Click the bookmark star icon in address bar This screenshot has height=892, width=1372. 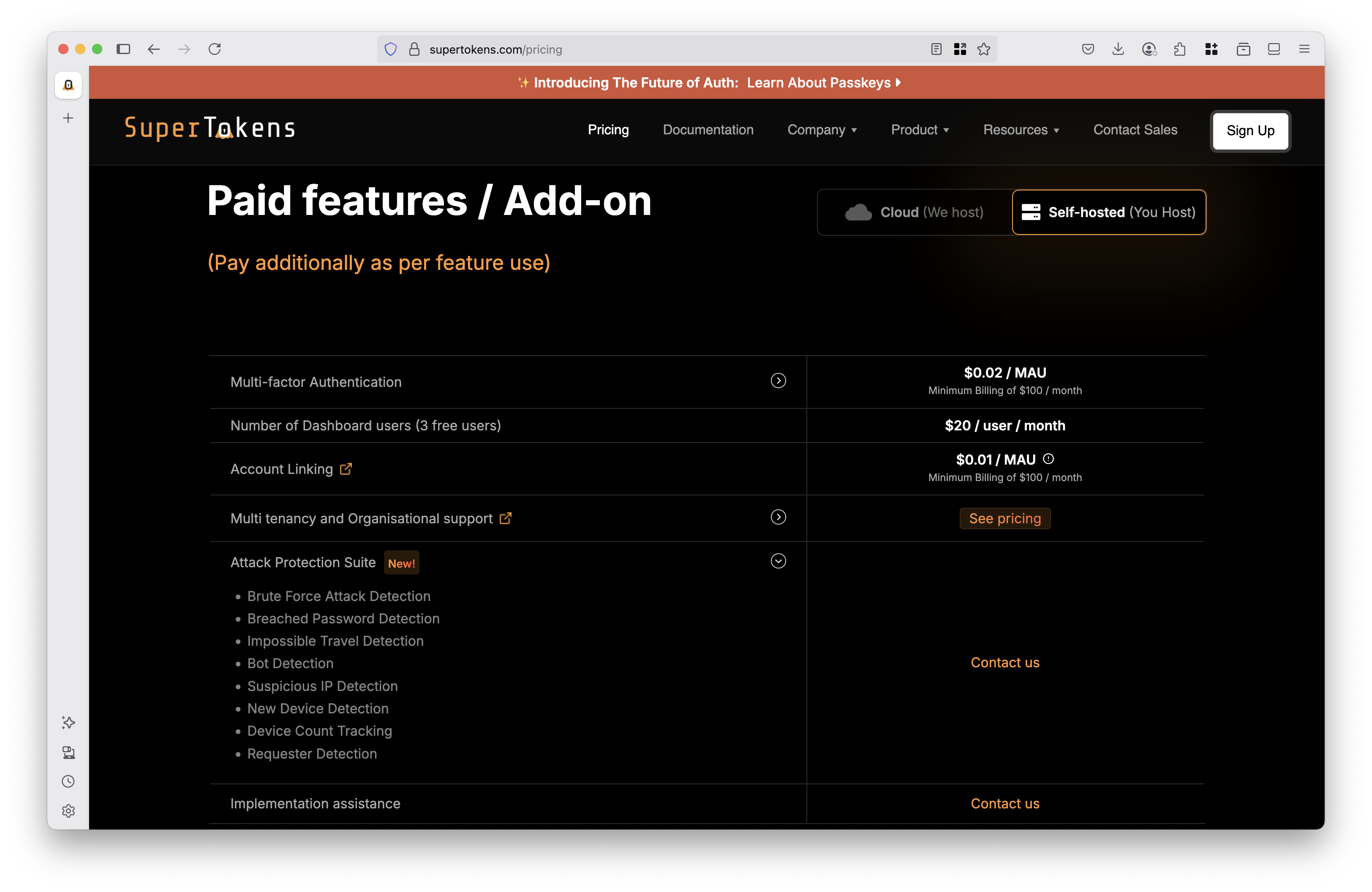click(983, 49)
